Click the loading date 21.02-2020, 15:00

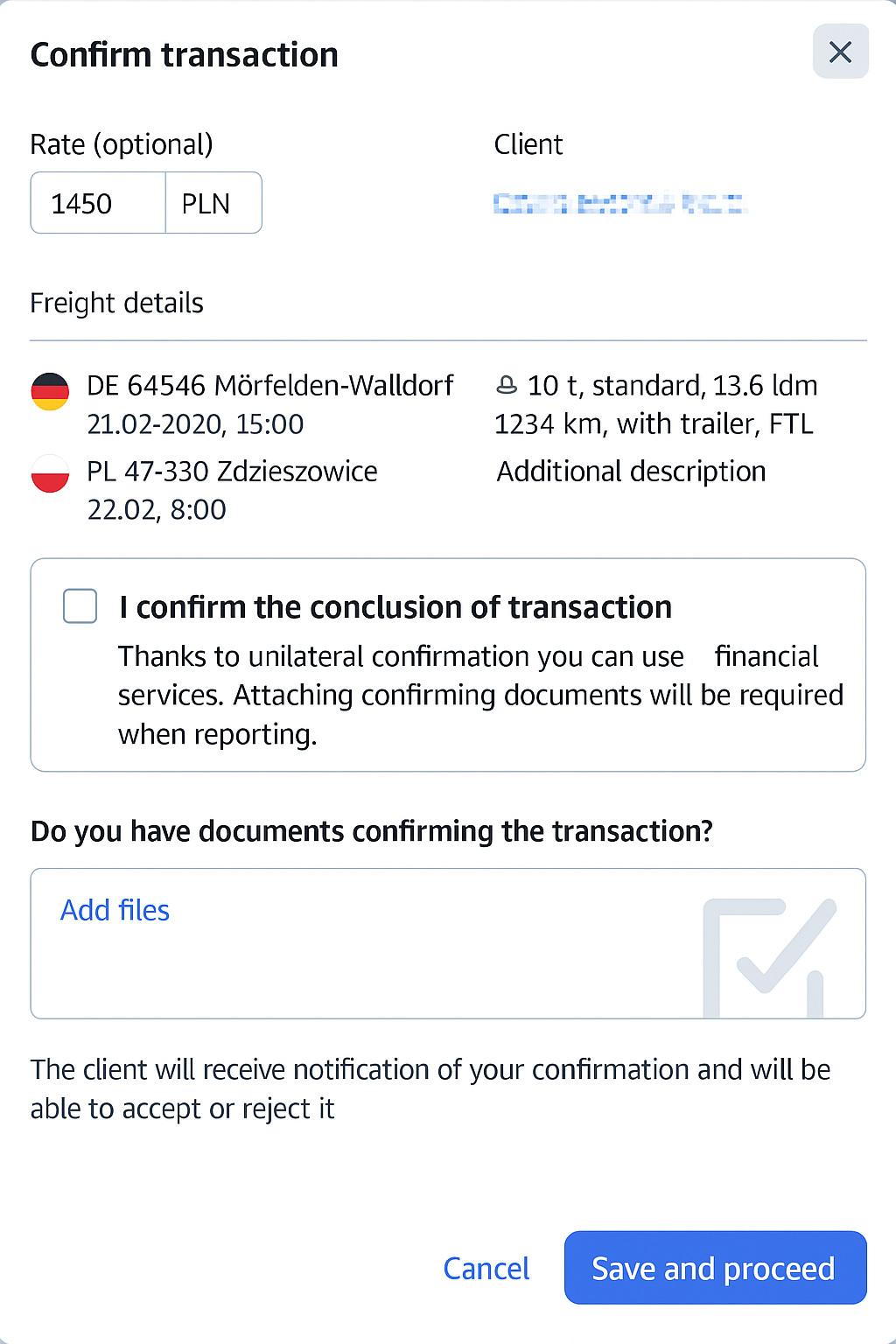pos(195,424)
